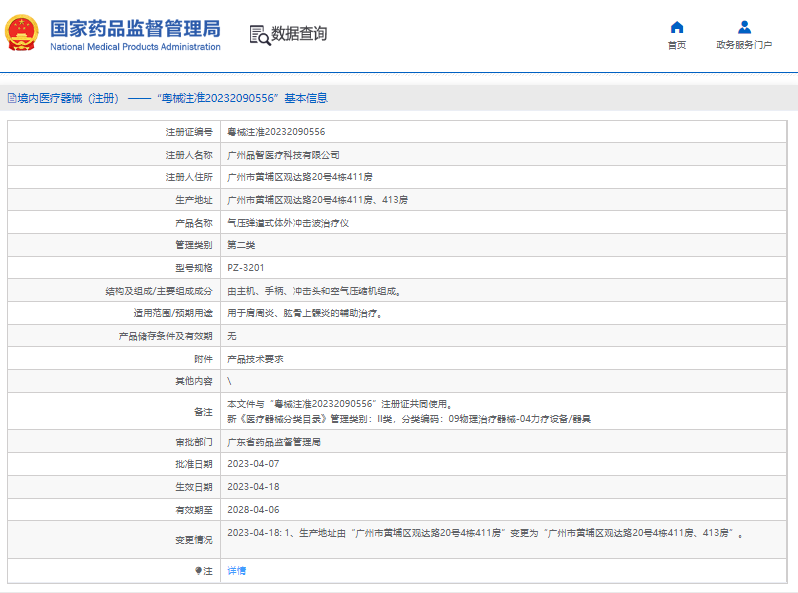Click expiry date 2028-04-06
The image size is (798, 593).
pyautogui.click(x=253, y=510)
